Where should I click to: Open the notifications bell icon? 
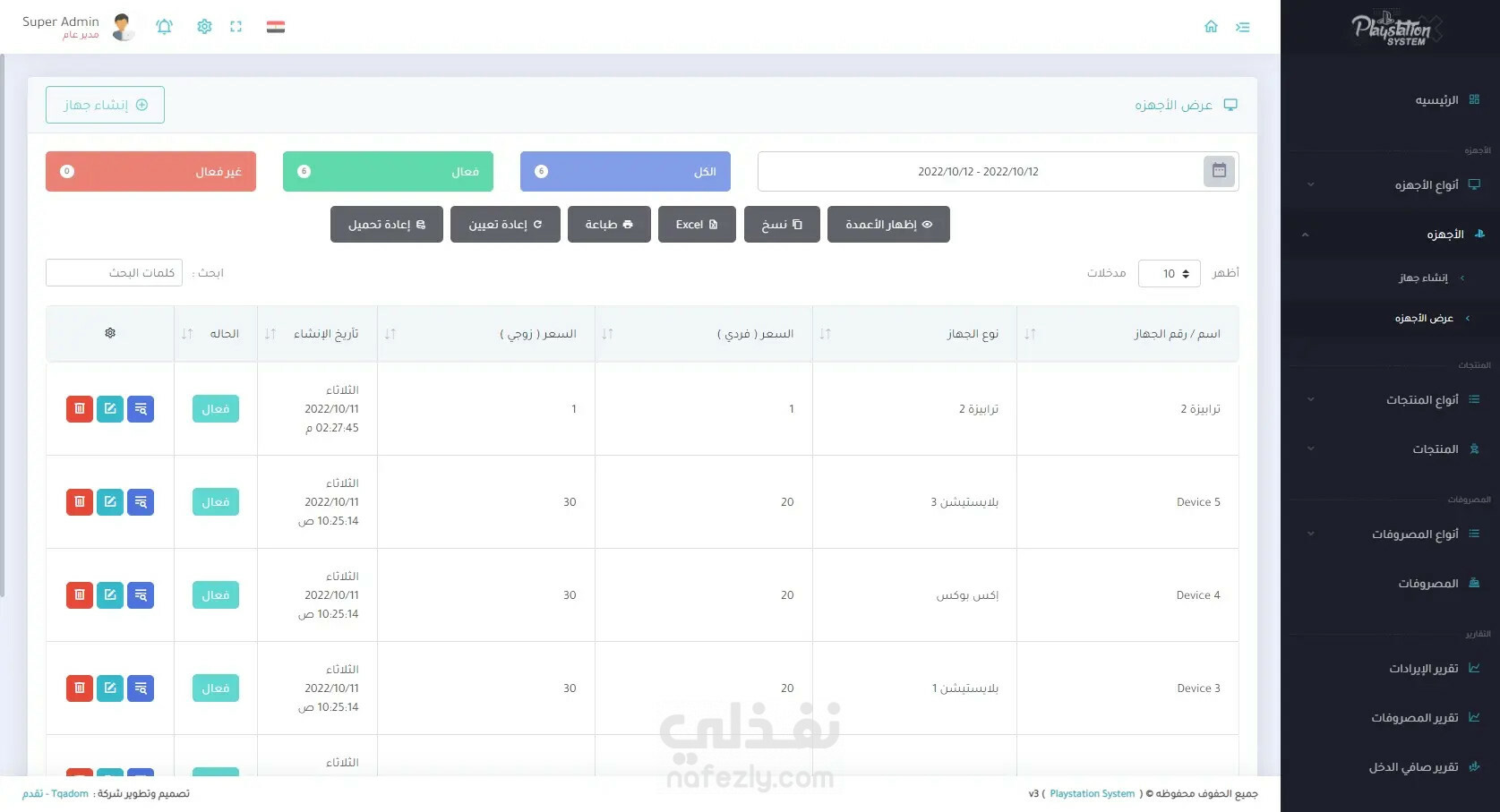164,27
